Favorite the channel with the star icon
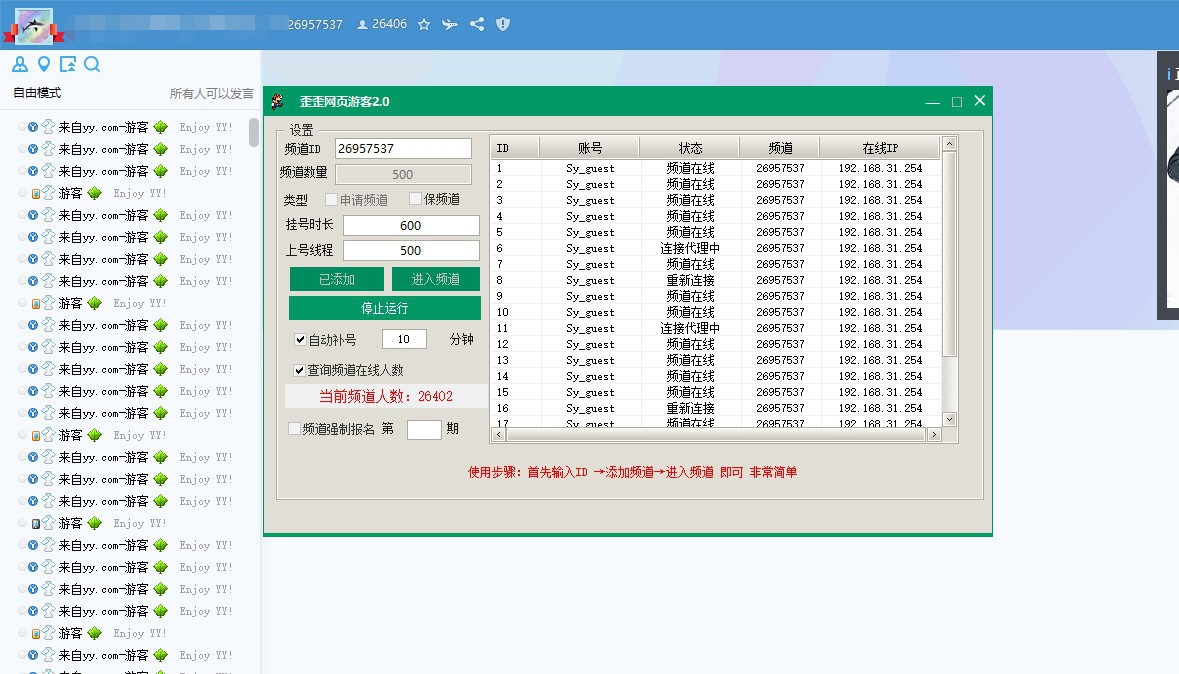Screen dimensions: 1179x674 pyautogui.click(x=424, y=24)
